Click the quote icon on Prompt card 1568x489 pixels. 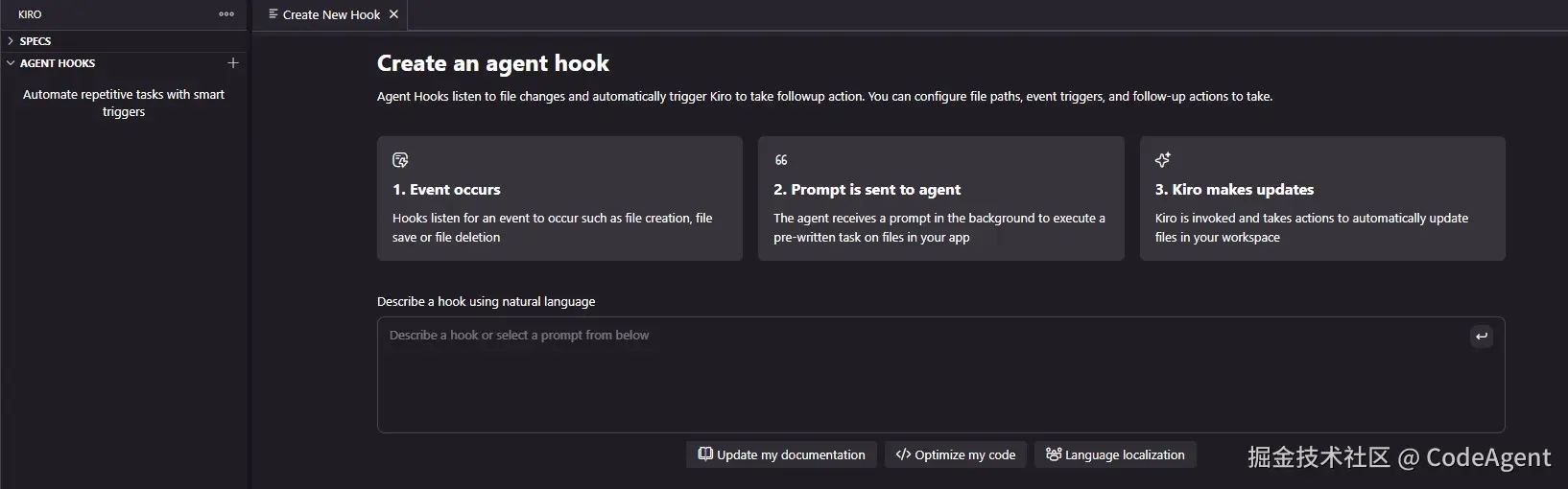point(781,160)
